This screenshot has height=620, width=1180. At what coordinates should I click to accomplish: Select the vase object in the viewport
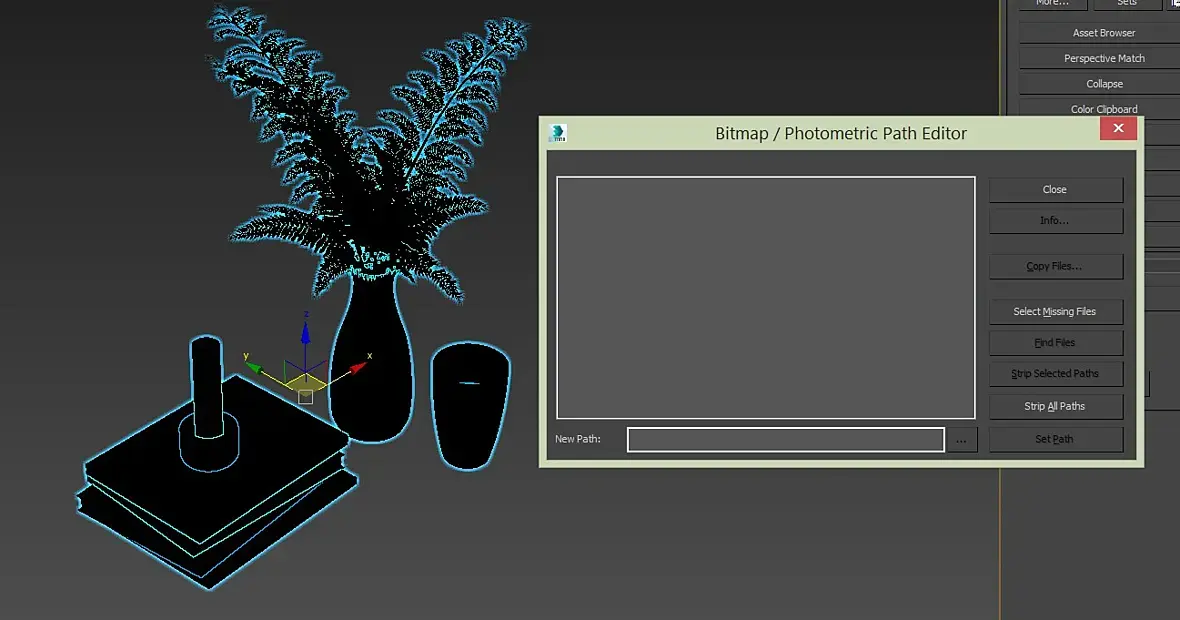(372, 361)
